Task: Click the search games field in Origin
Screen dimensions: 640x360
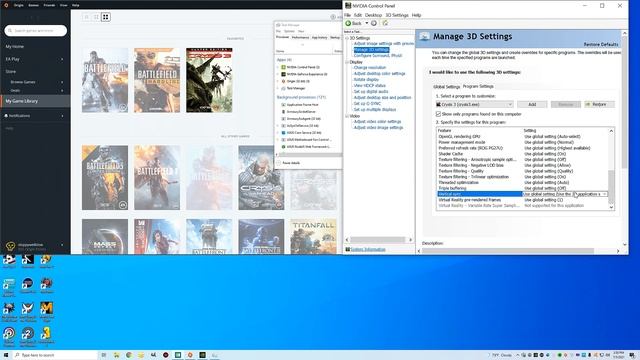Action: point(36,31)
